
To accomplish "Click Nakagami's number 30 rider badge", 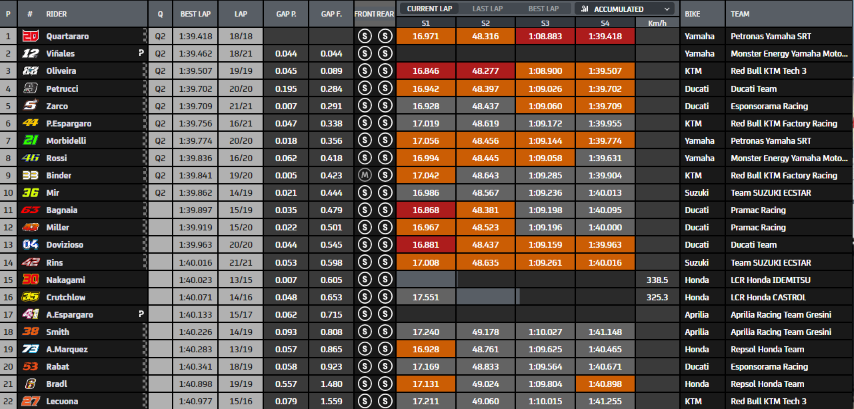I will click(30, 280).
